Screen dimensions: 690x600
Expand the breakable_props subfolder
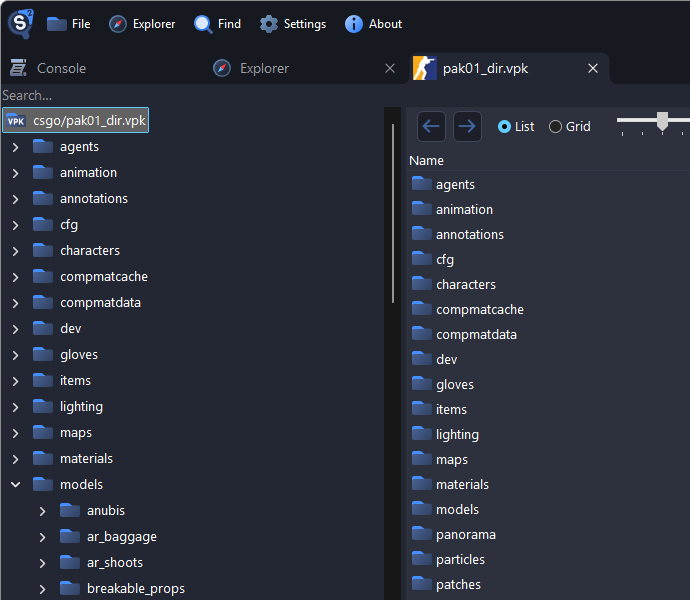click(x=42, y=589)
